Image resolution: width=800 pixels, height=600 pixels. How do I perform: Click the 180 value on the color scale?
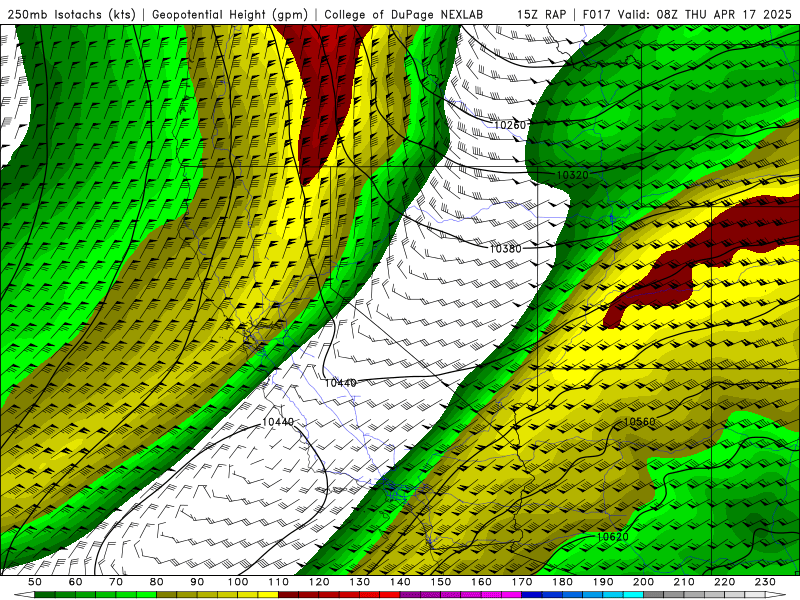coord(562,582)
